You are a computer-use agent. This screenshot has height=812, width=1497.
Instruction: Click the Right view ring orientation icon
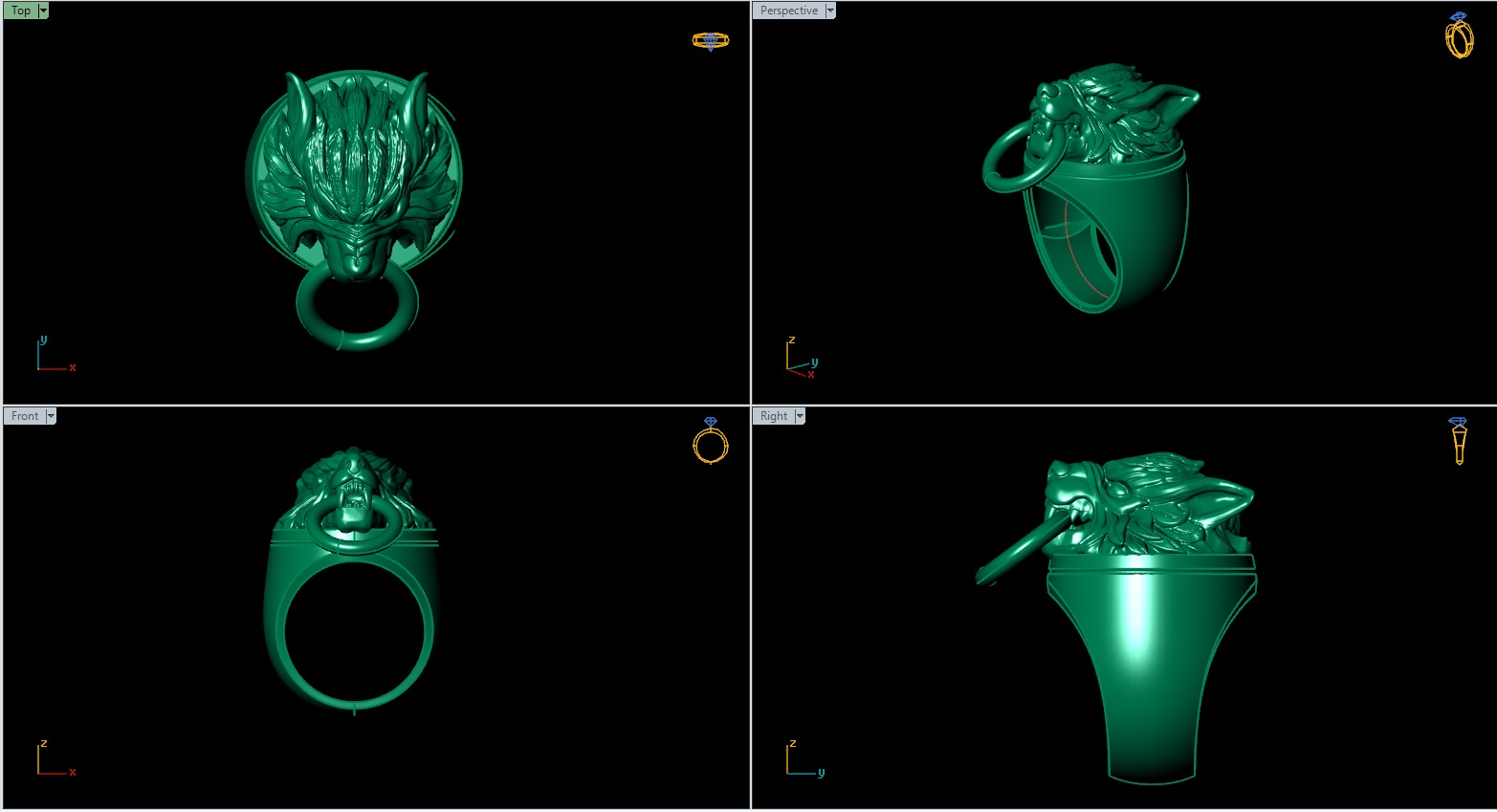(1459, 441)
